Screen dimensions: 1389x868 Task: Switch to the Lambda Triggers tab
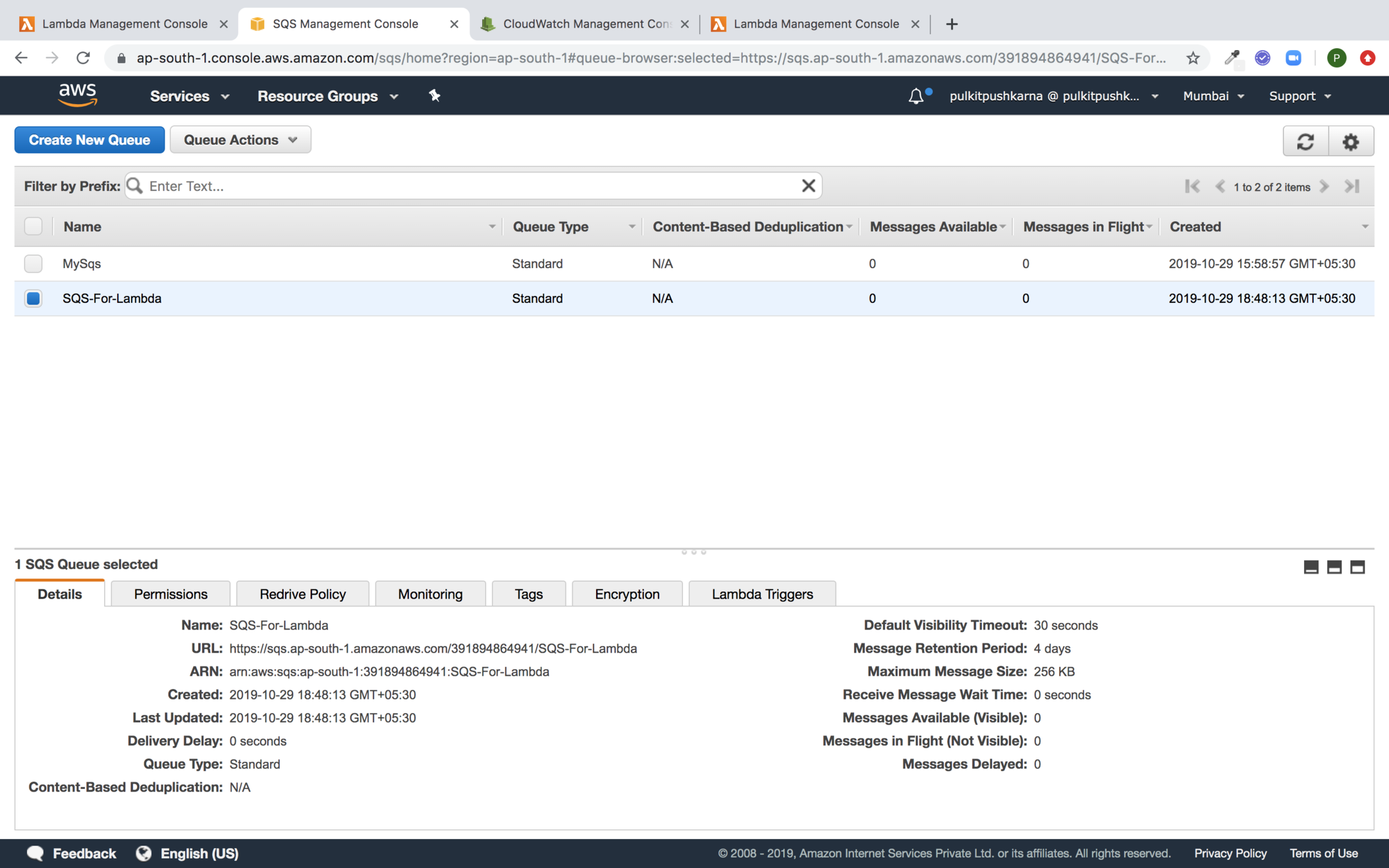[x=762, y=594]
